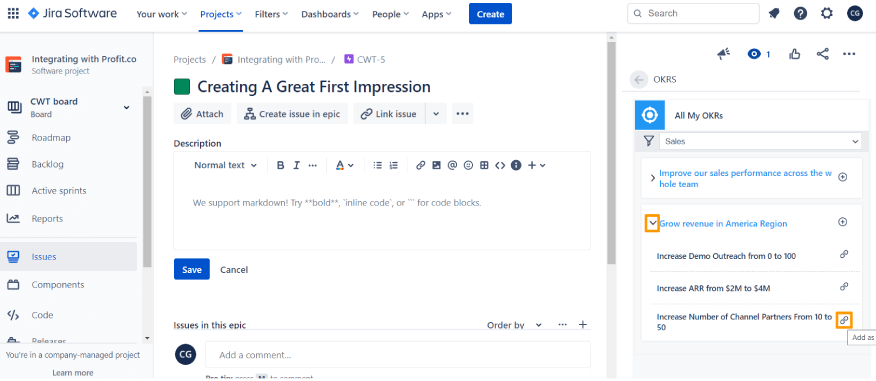Go back with the OKRS arrow icon

tap(639, 80)
